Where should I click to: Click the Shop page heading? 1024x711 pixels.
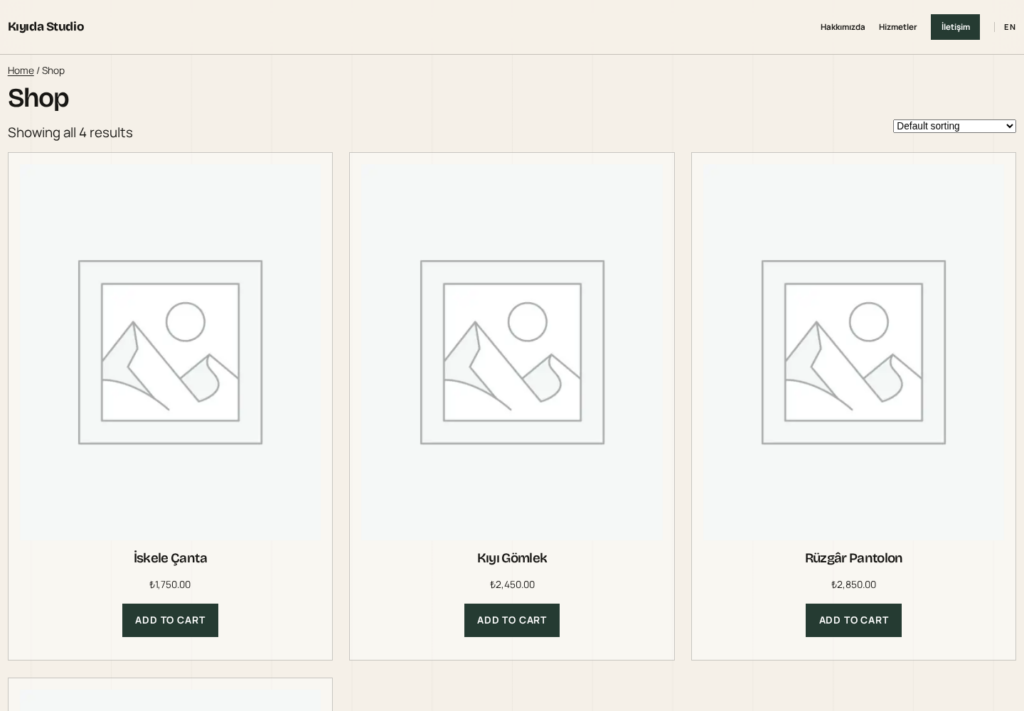(x=39, y=98)
